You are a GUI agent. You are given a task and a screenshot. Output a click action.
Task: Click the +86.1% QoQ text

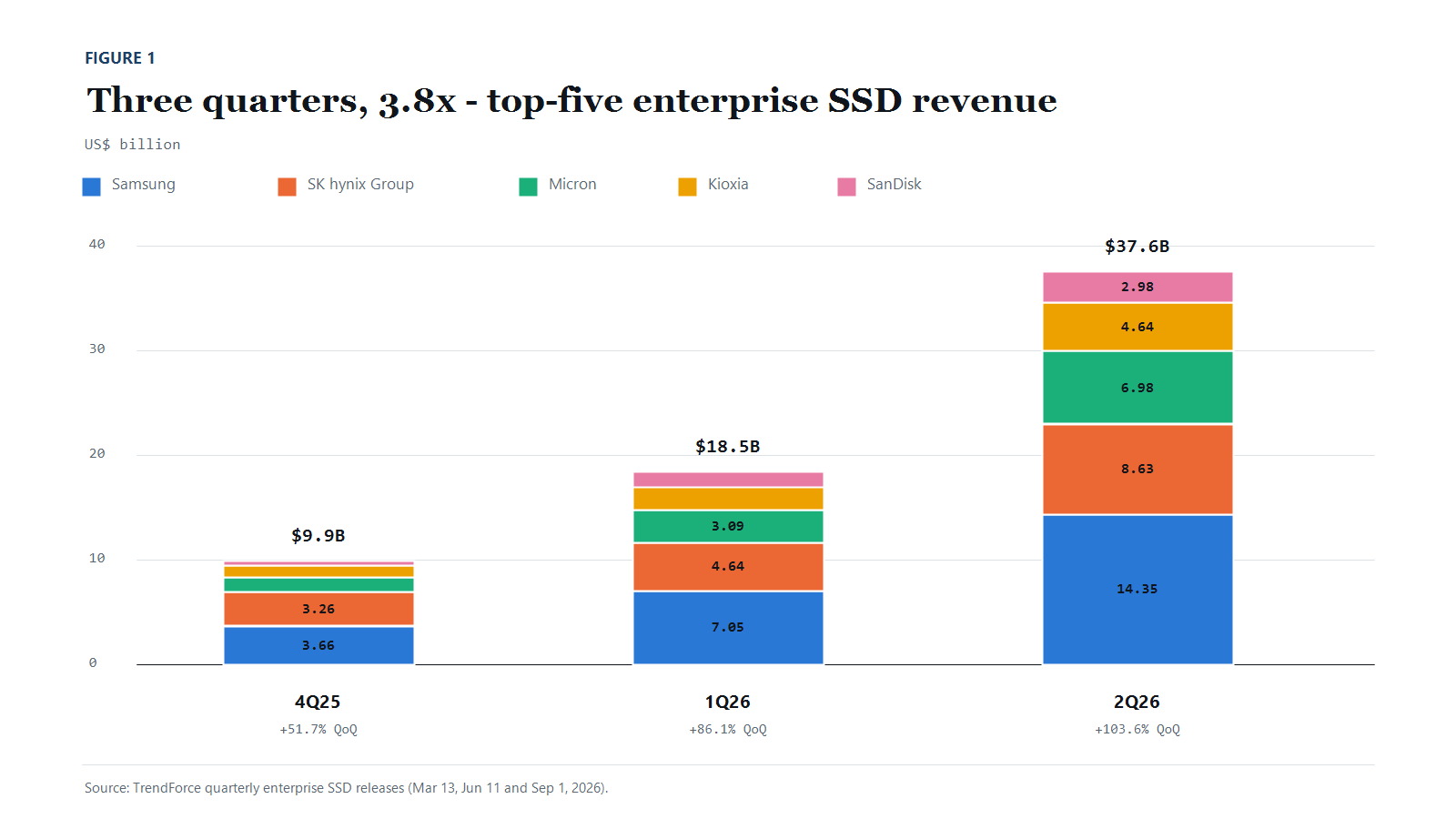(728, 730)
